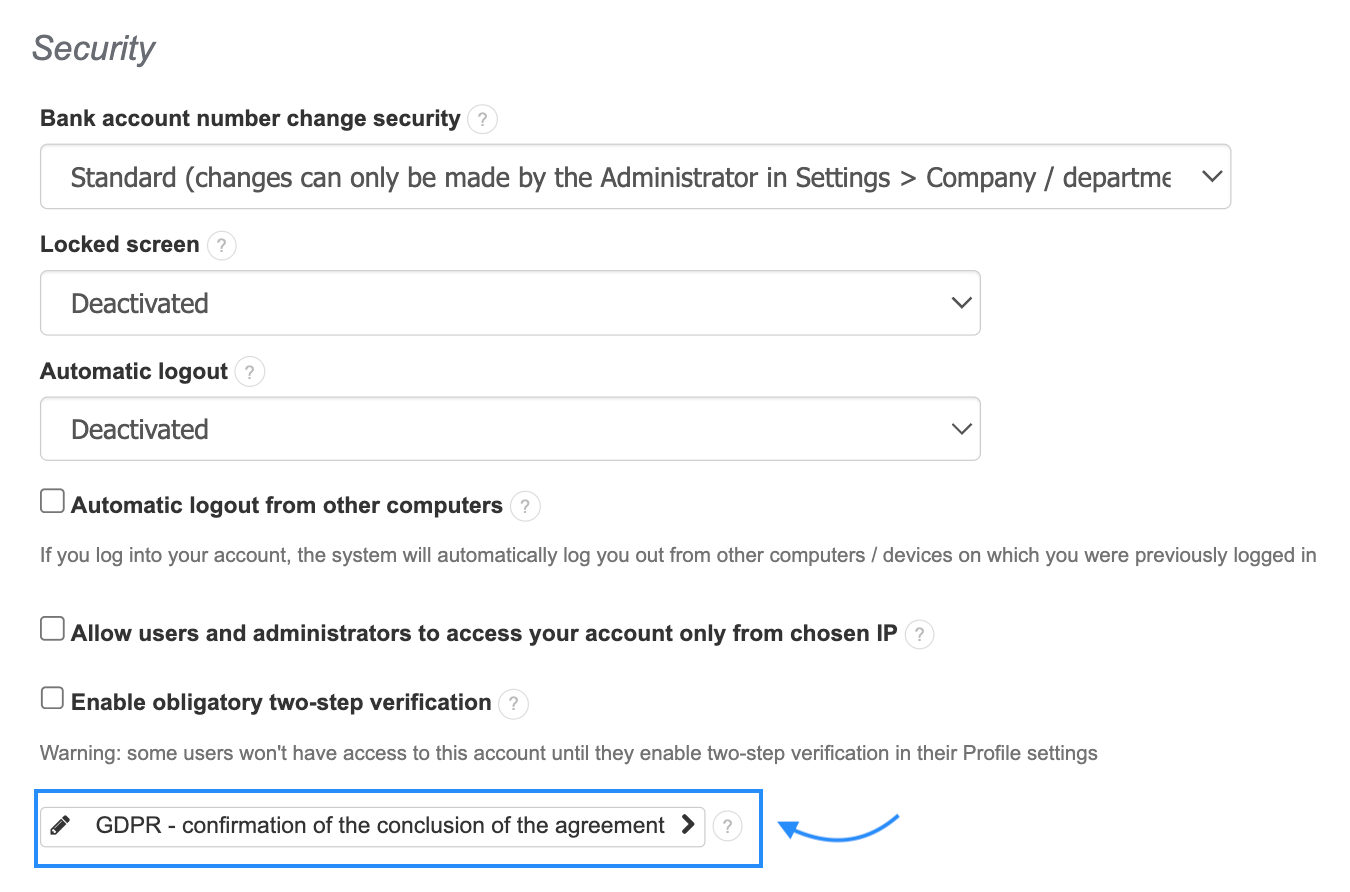Enable Automatic logout from other computers checkbox
This screenshot has width=1350, height=892.
(x=52, y=502)
